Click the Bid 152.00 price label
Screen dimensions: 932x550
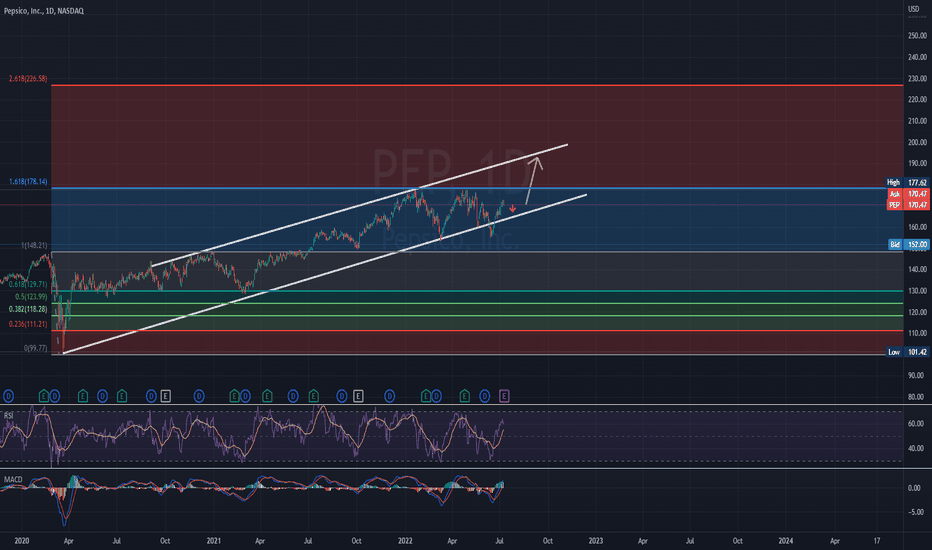[x=909, y=244]
